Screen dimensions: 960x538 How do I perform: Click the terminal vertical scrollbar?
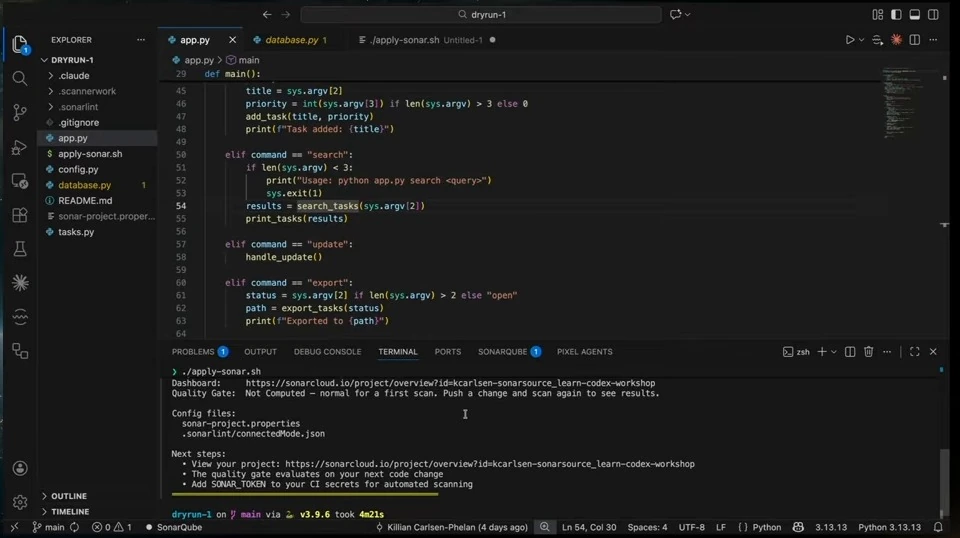[944, 482]
